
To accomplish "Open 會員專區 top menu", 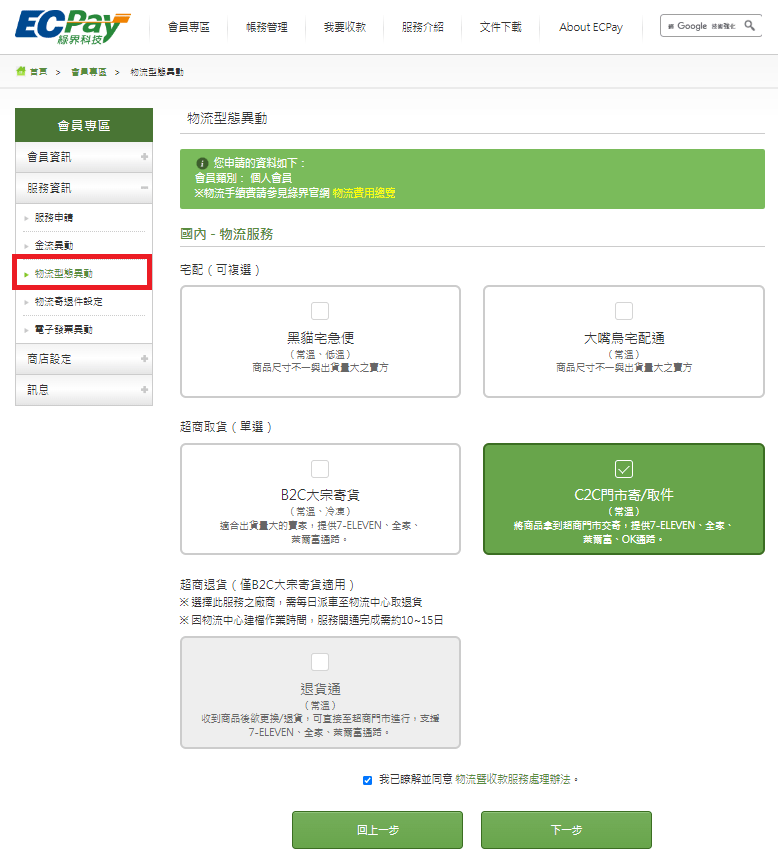I will 188,27.
